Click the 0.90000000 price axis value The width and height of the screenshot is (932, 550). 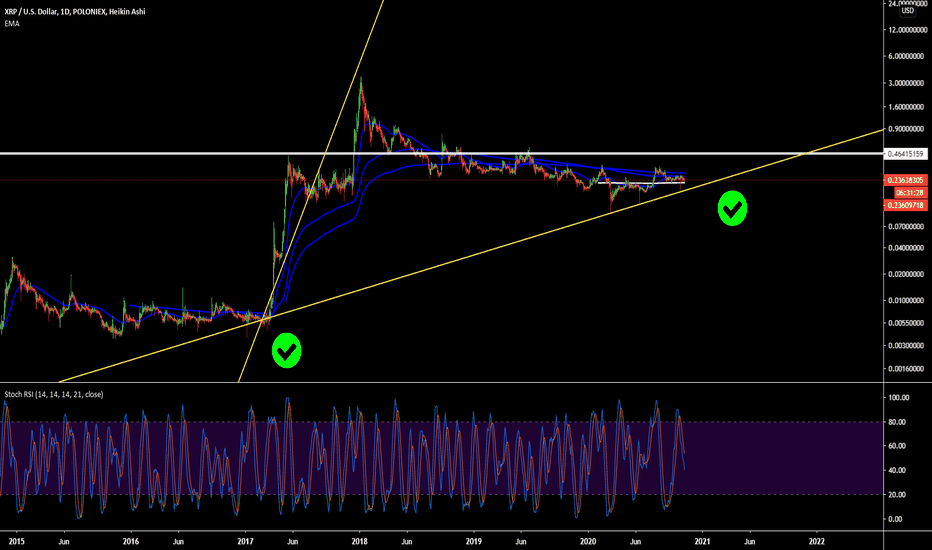[906, 129]
